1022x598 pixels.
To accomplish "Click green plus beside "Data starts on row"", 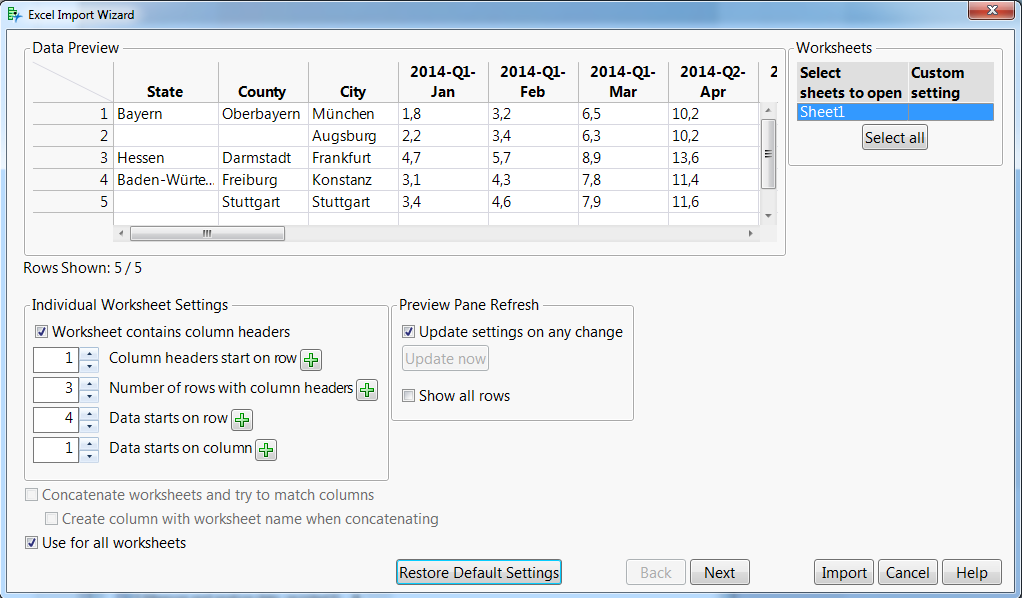I will click(x=241, y=419).
